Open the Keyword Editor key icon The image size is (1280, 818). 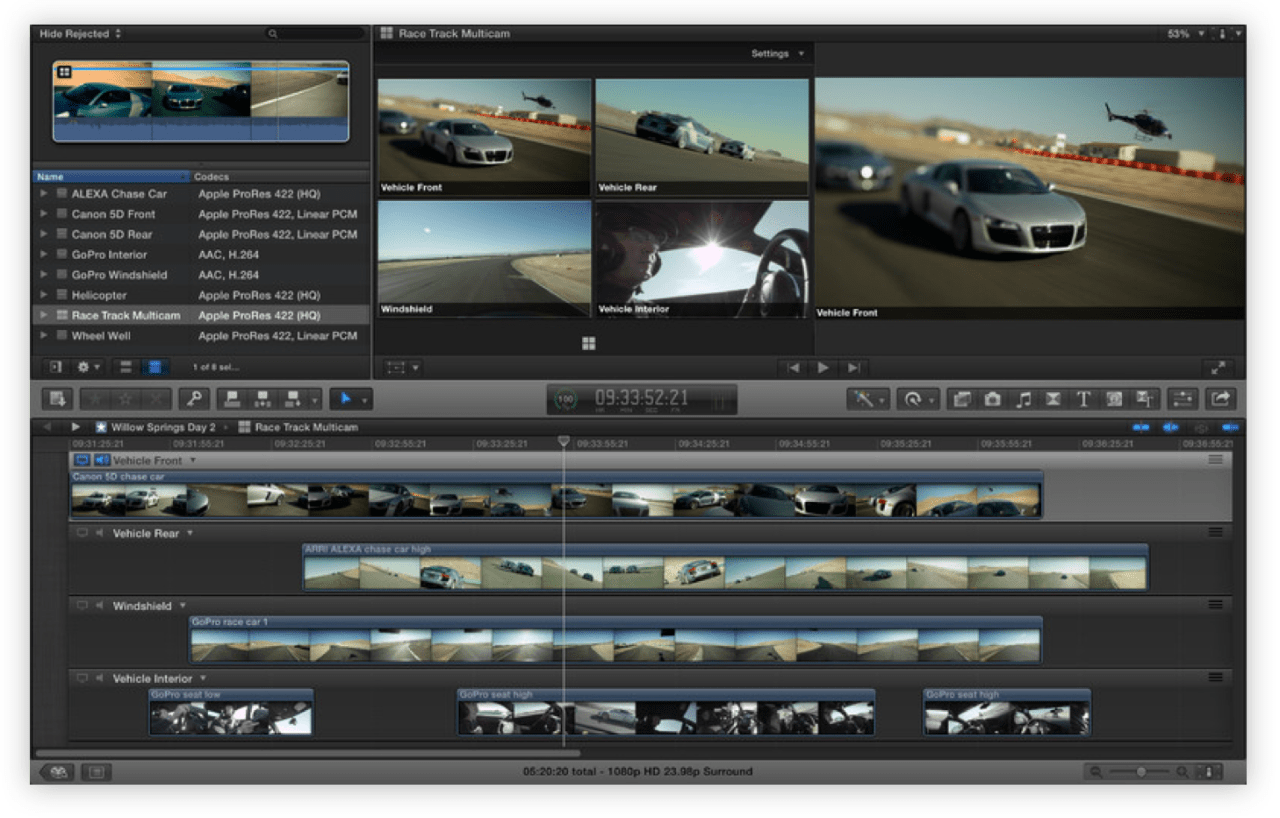(x=193, y=399)
